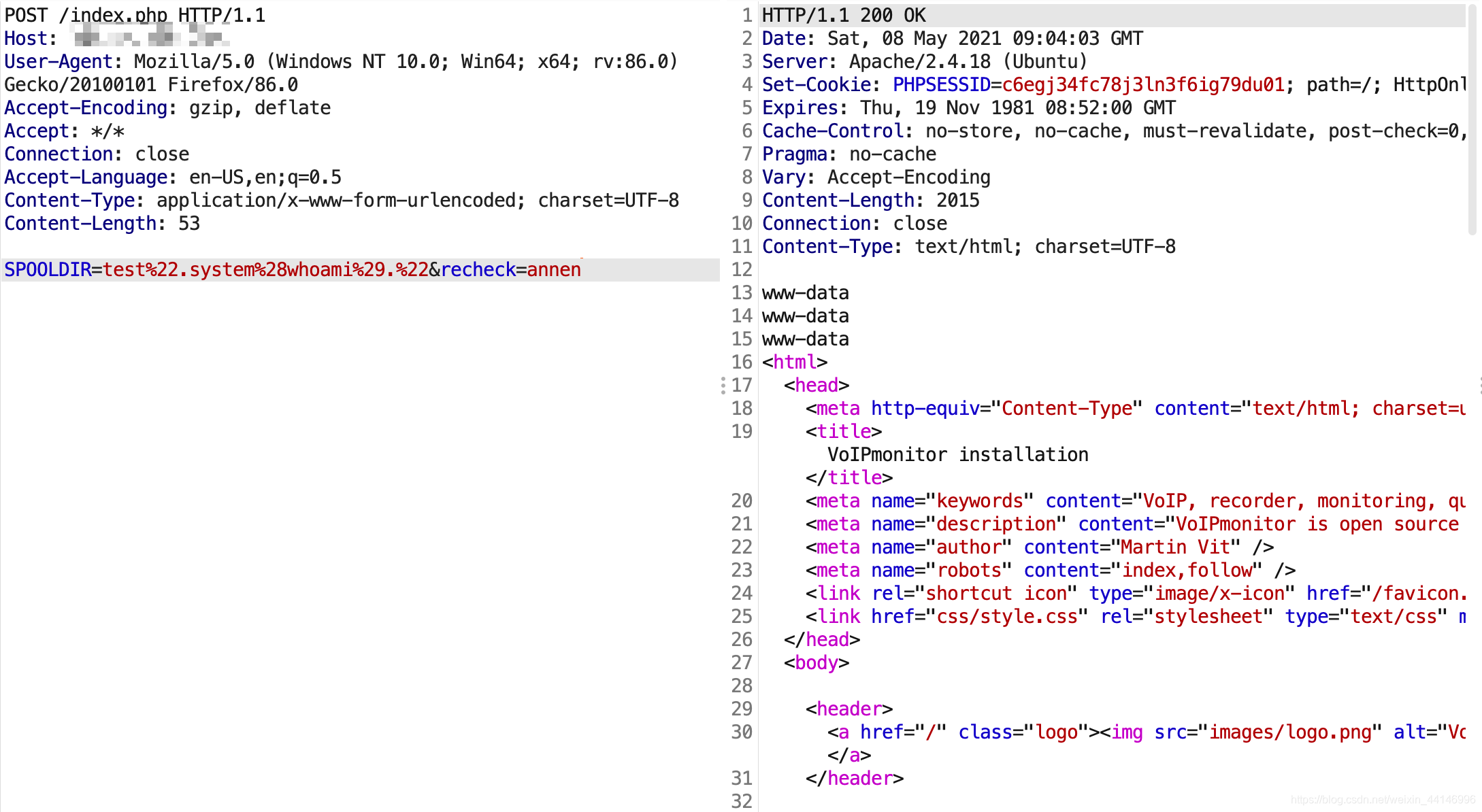The width and height of the screenshot is (1482, 812).
Task: Select the blurred Host header value
Action: pos(152,35)
